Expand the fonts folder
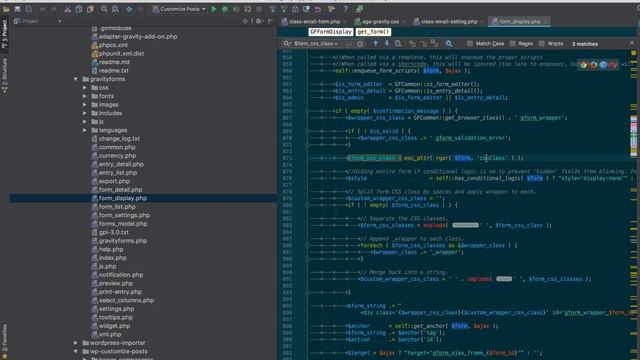Image resolution: width=640 pixels, height=360 pixels. (84, 96)
